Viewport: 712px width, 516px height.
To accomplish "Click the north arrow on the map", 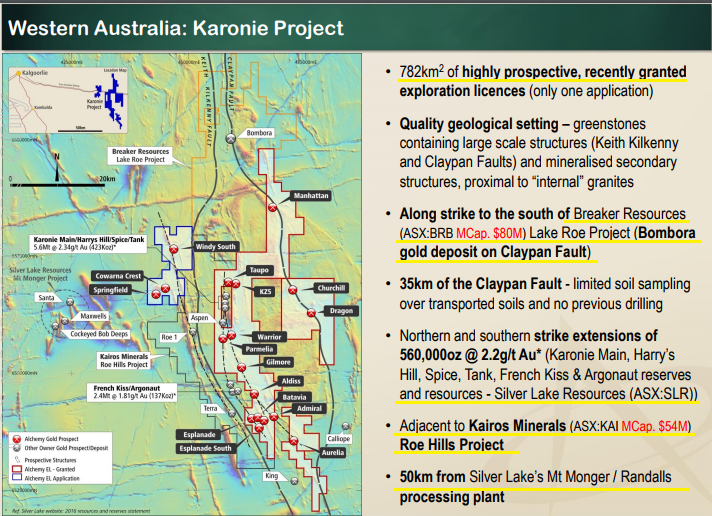I will pyautogui.click(x=57, y=168).
